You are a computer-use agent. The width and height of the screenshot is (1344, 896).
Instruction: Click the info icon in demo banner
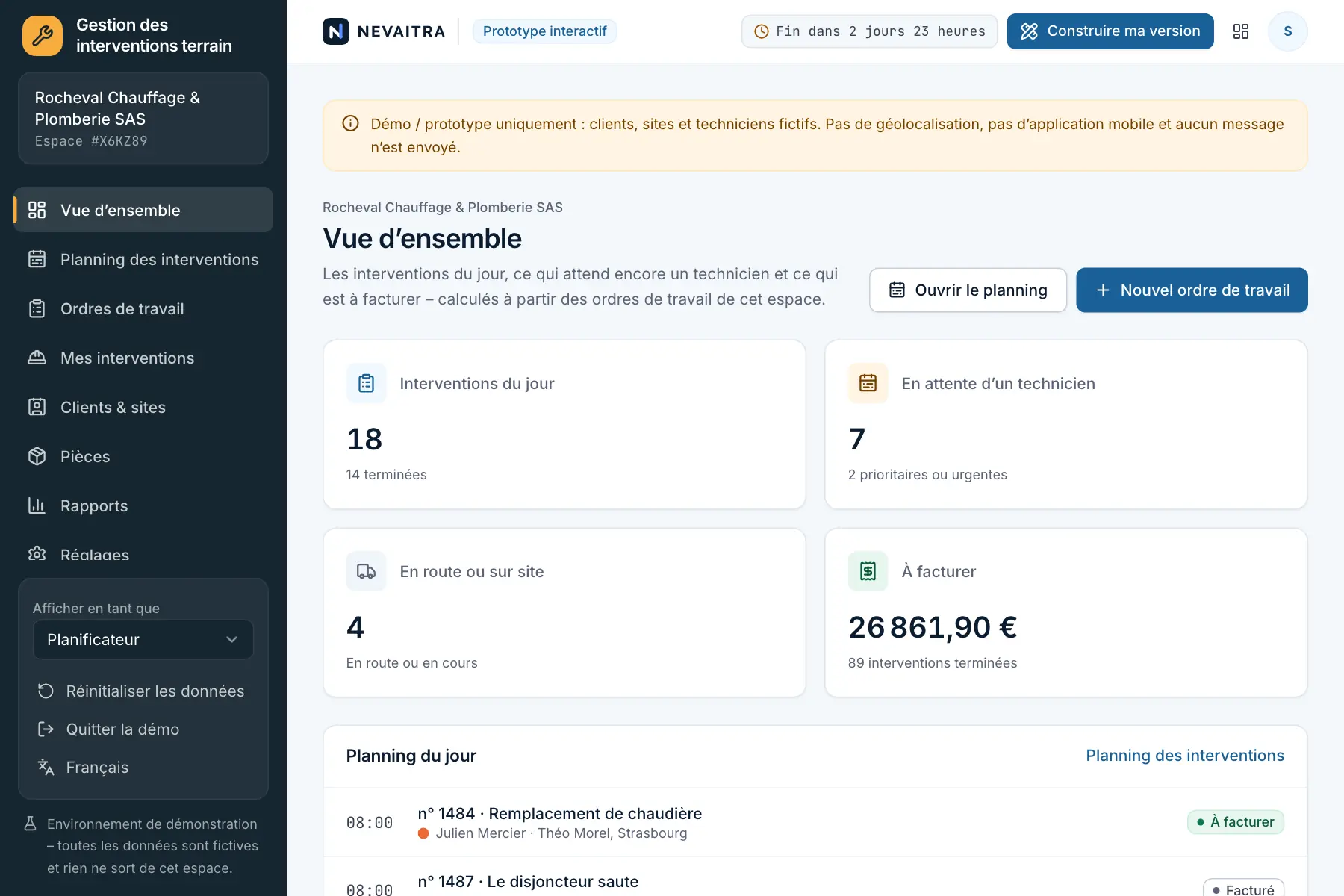pos(350,124)
